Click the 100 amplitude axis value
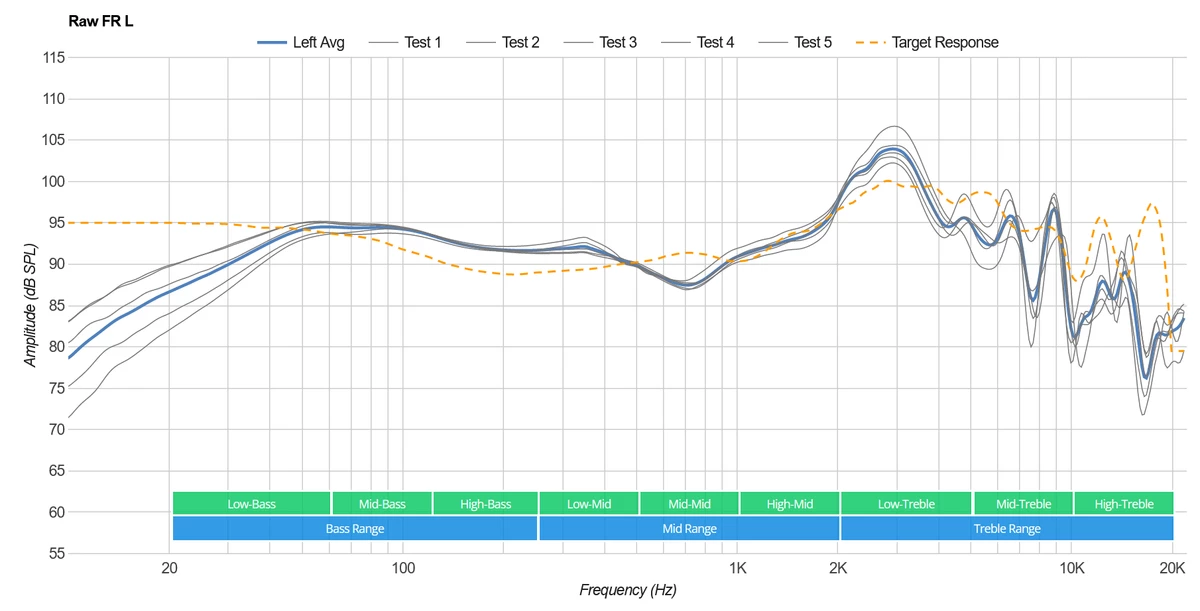This screenshot has width=1200, height=611. pos(55,182)
